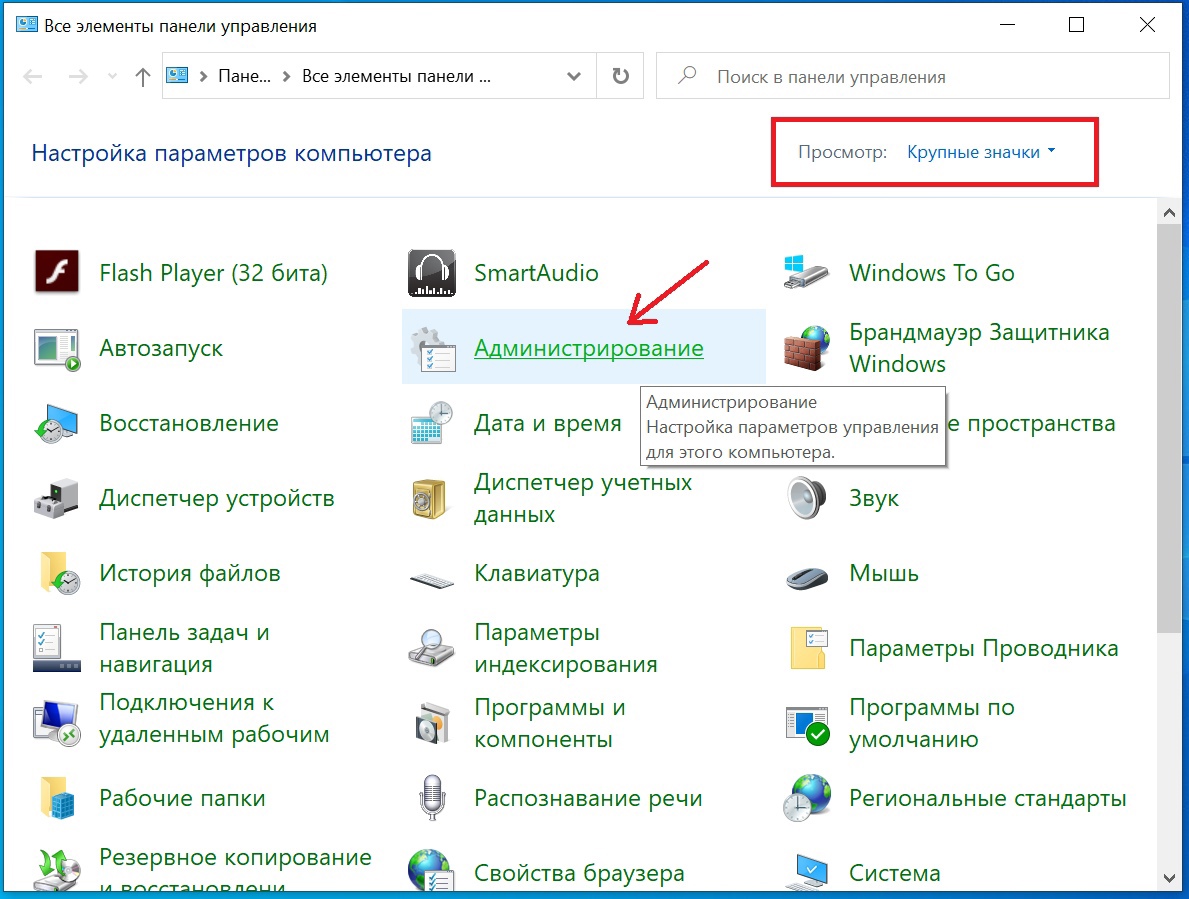This screenshot has height=899, width=1189.
Task: Open the Мышь mouse icon
Action: [806, 574]
